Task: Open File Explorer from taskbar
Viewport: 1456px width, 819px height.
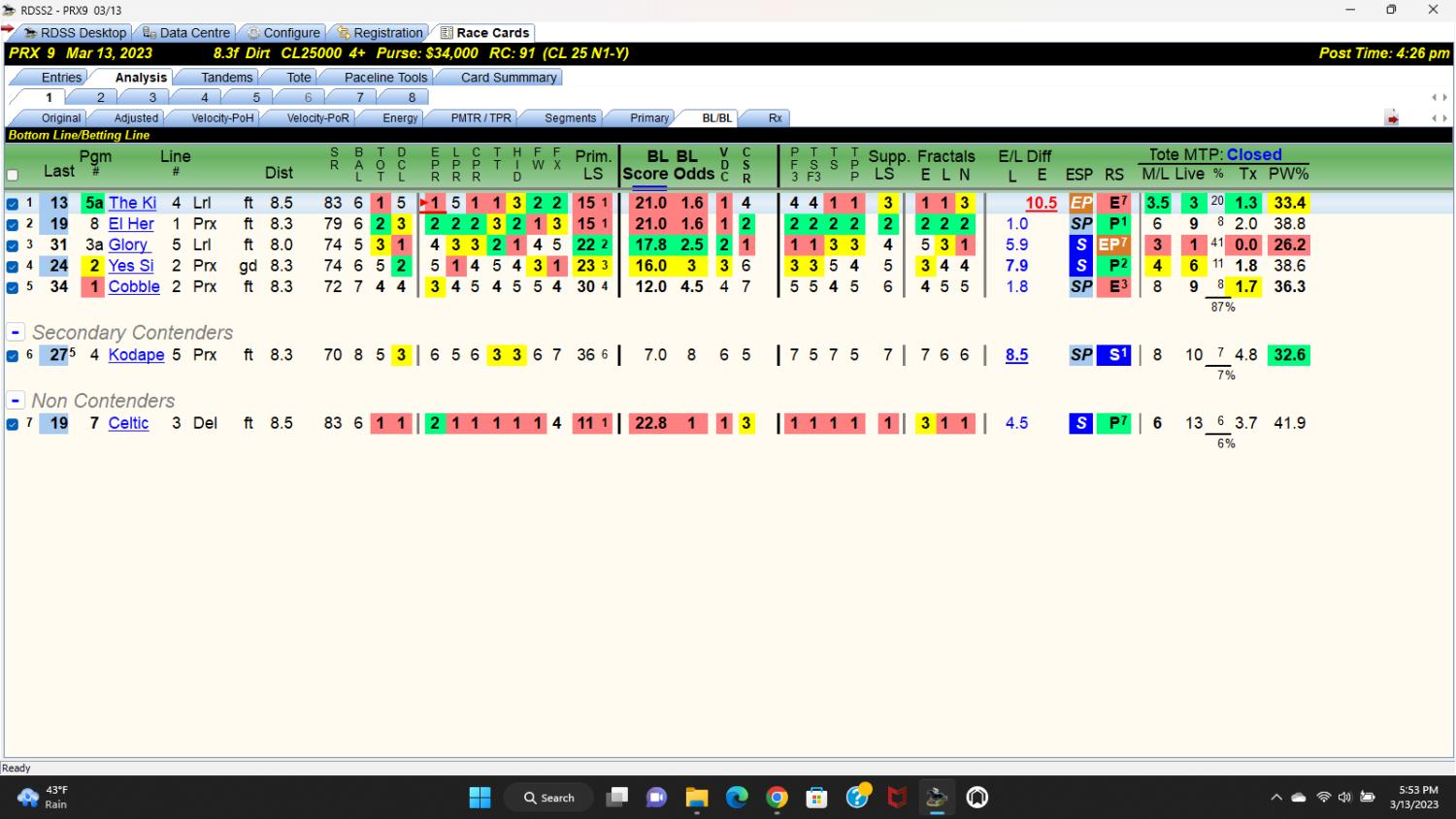Action: click(x=696, y=798)
